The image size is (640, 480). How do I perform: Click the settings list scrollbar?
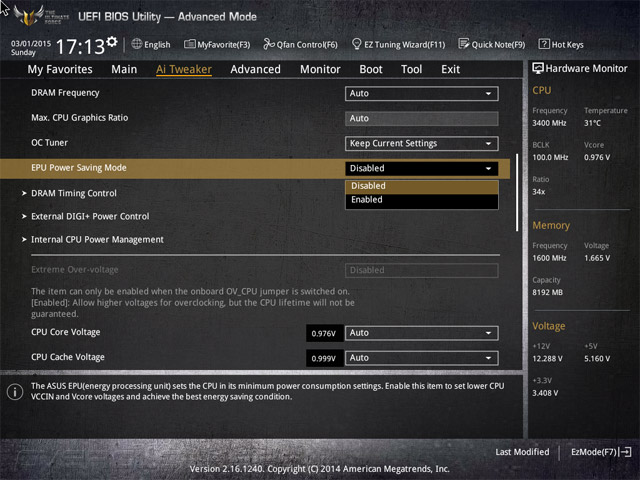[x=517, y=193]
